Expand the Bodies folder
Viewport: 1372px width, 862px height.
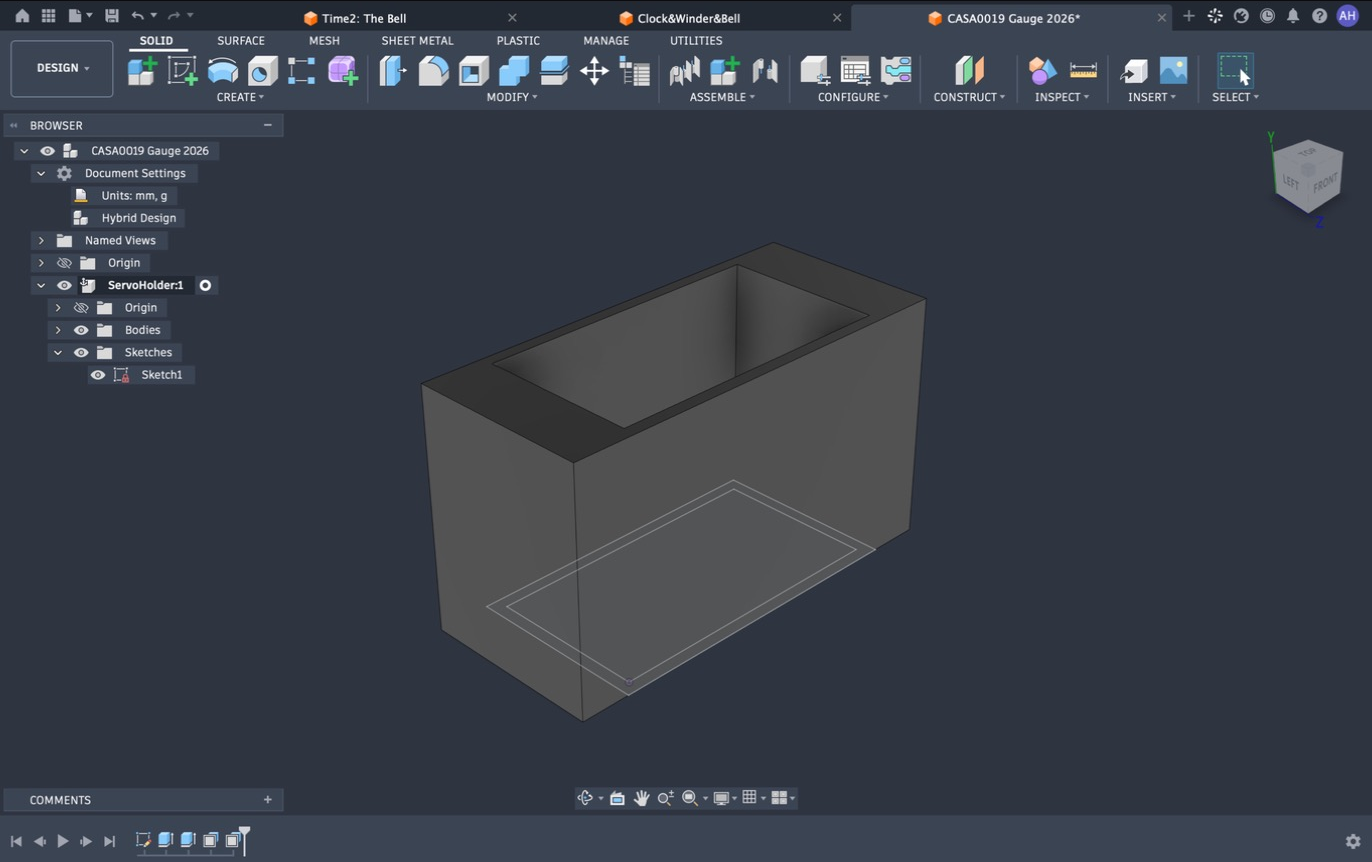pos(58,330)
